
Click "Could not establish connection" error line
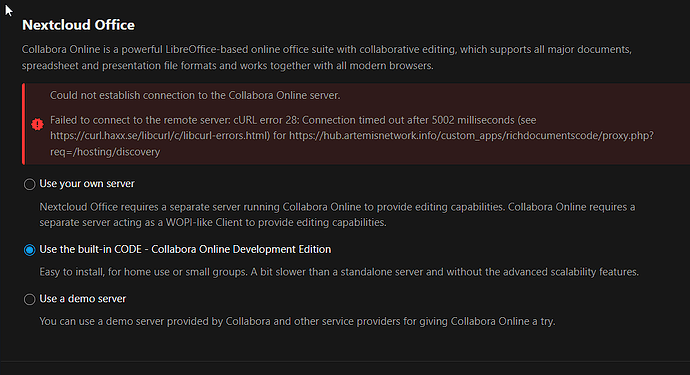tap(195, 95)
